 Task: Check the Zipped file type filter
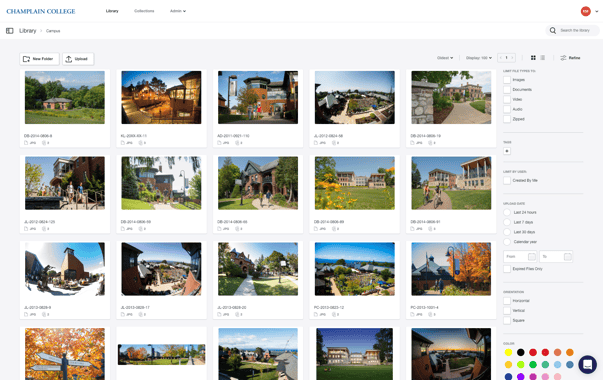[507, 119]
